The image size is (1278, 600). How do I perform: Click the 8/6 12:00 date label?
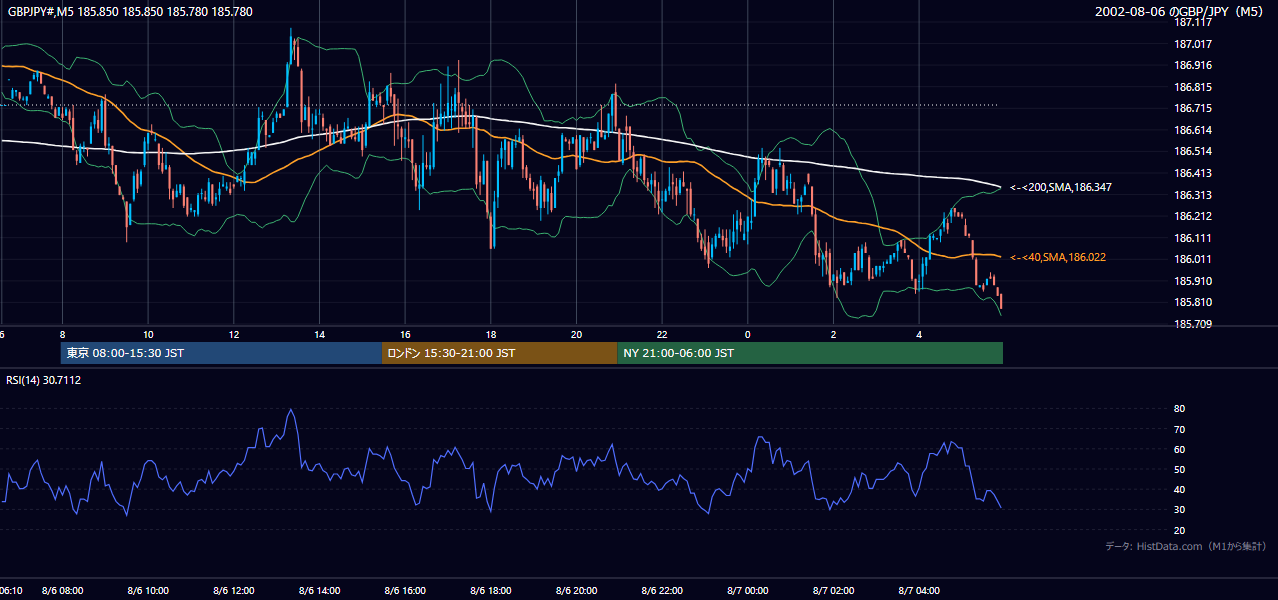(234, 590)
